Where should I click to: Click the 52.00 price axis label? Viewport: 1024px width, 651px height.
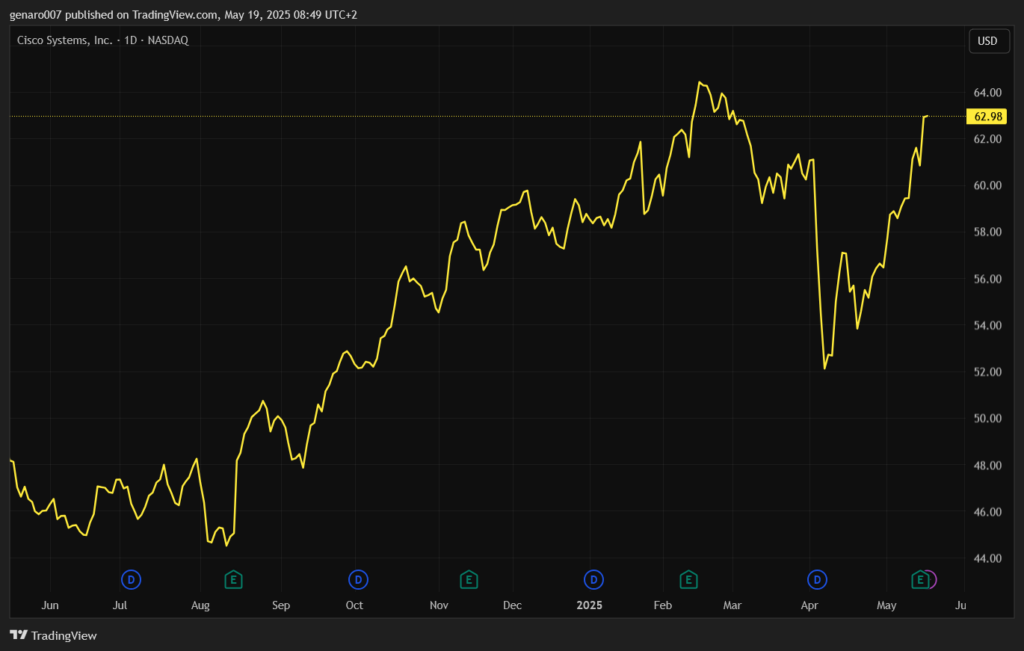(x=987, y=372)
